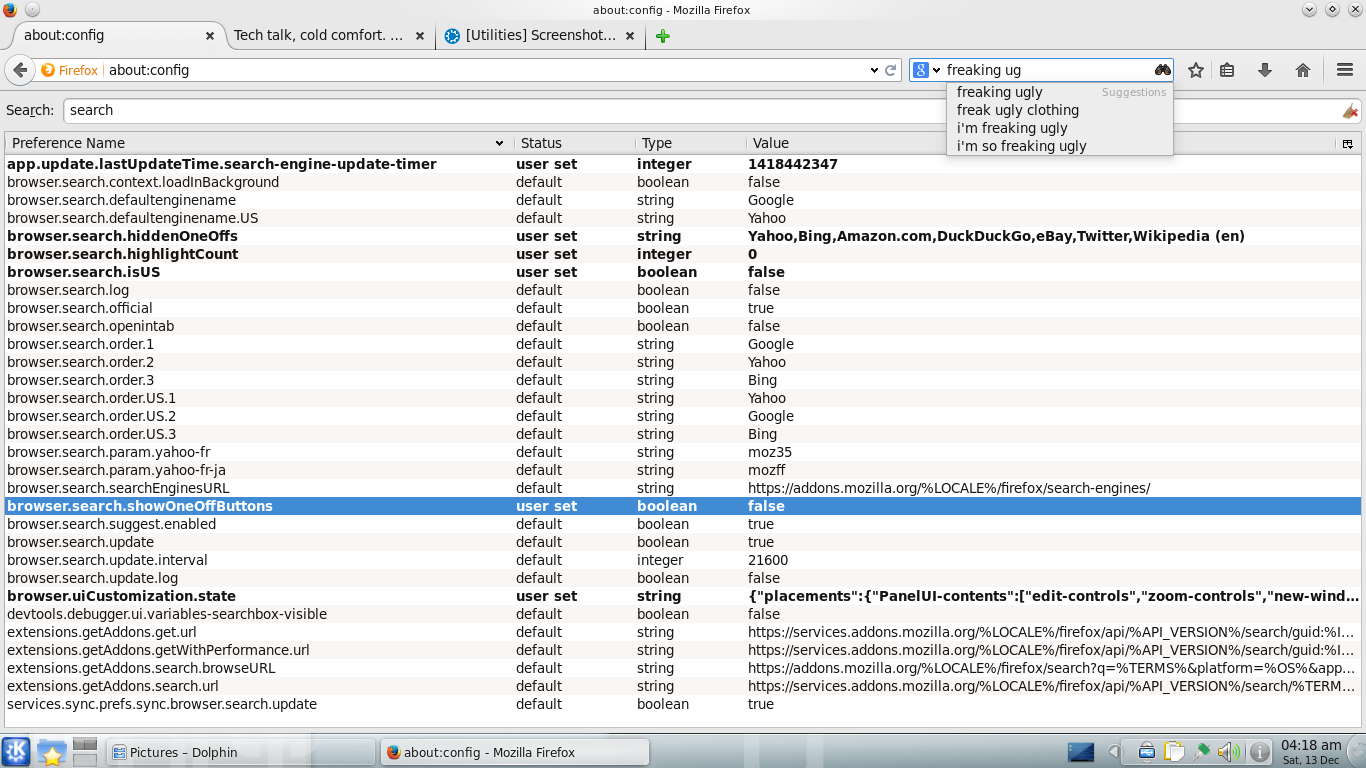Sort by the Status column header
The width and height of the screenshot is (1366, 768).
(575, 143)
